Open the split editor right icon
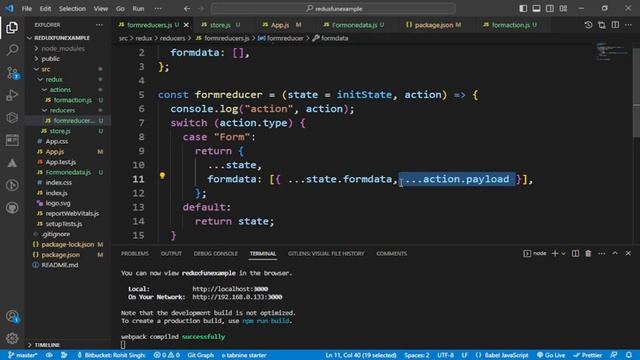The width and height of the screenshot is (640, 360). click(615, 25)
